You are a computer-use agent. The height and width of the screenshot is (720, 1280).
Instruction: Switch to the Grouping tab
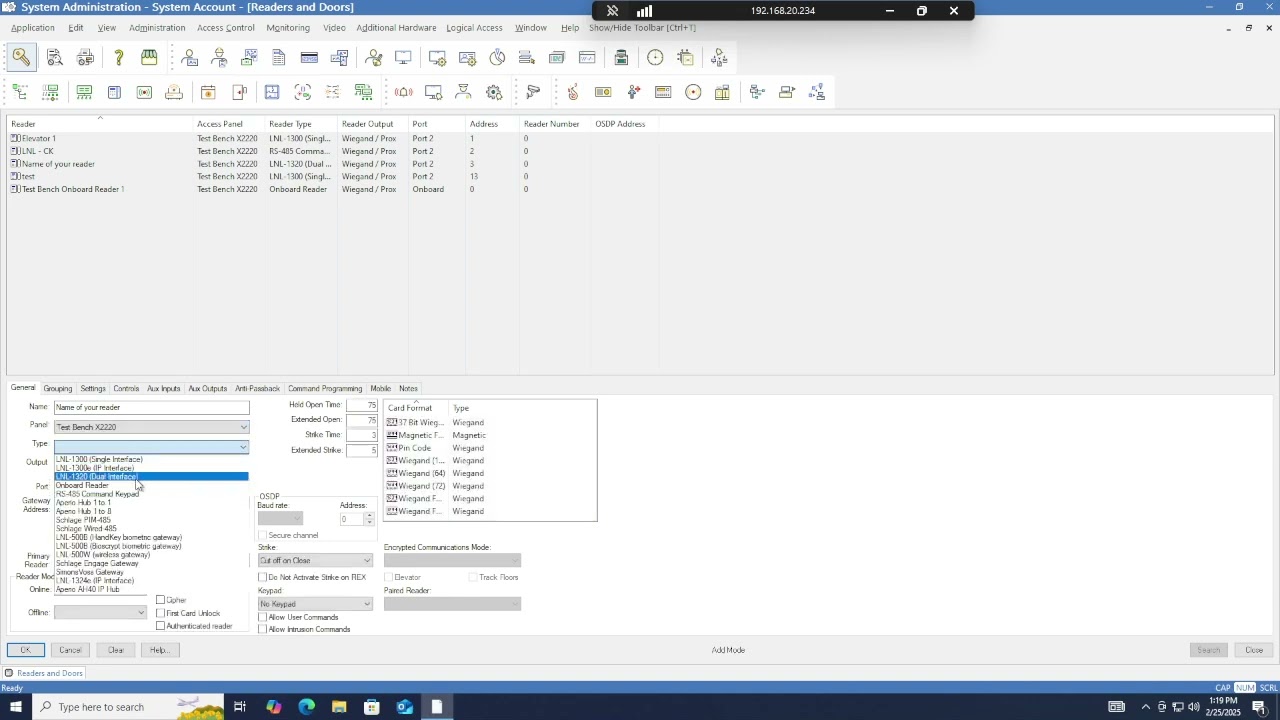58,388
